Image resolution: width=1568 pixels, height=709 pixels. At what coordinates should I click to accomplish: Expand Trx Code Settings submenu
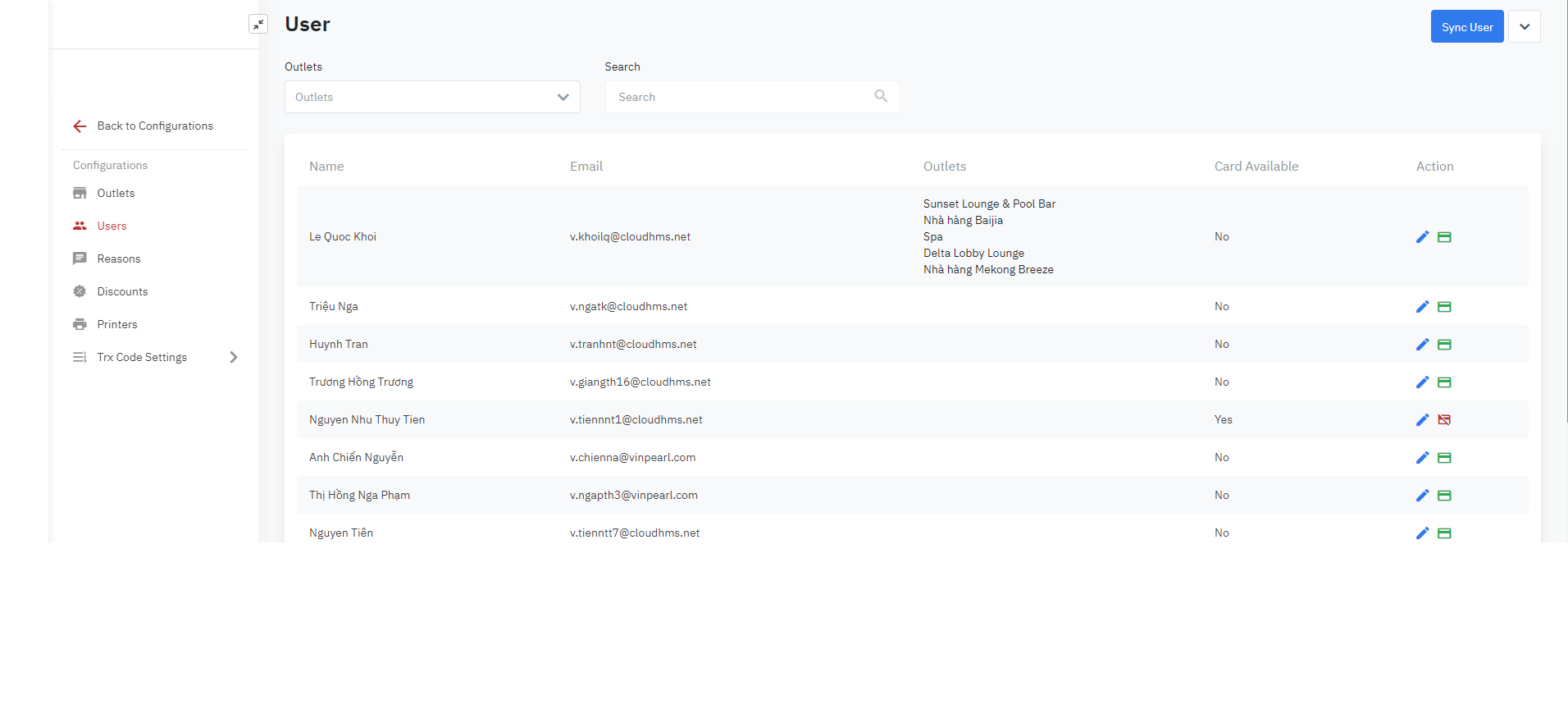tap(233, 357)
